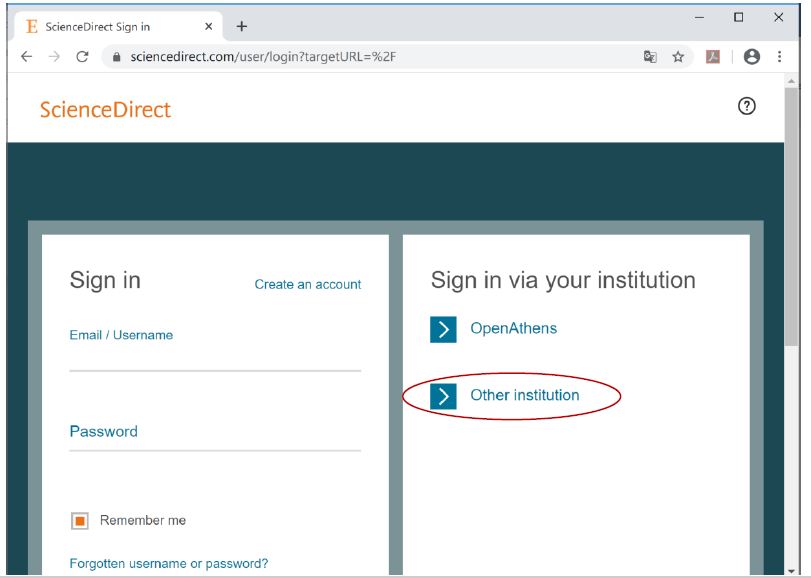811x578 pixels.
Task: Click the Remember me label
Action: point(143,520)
